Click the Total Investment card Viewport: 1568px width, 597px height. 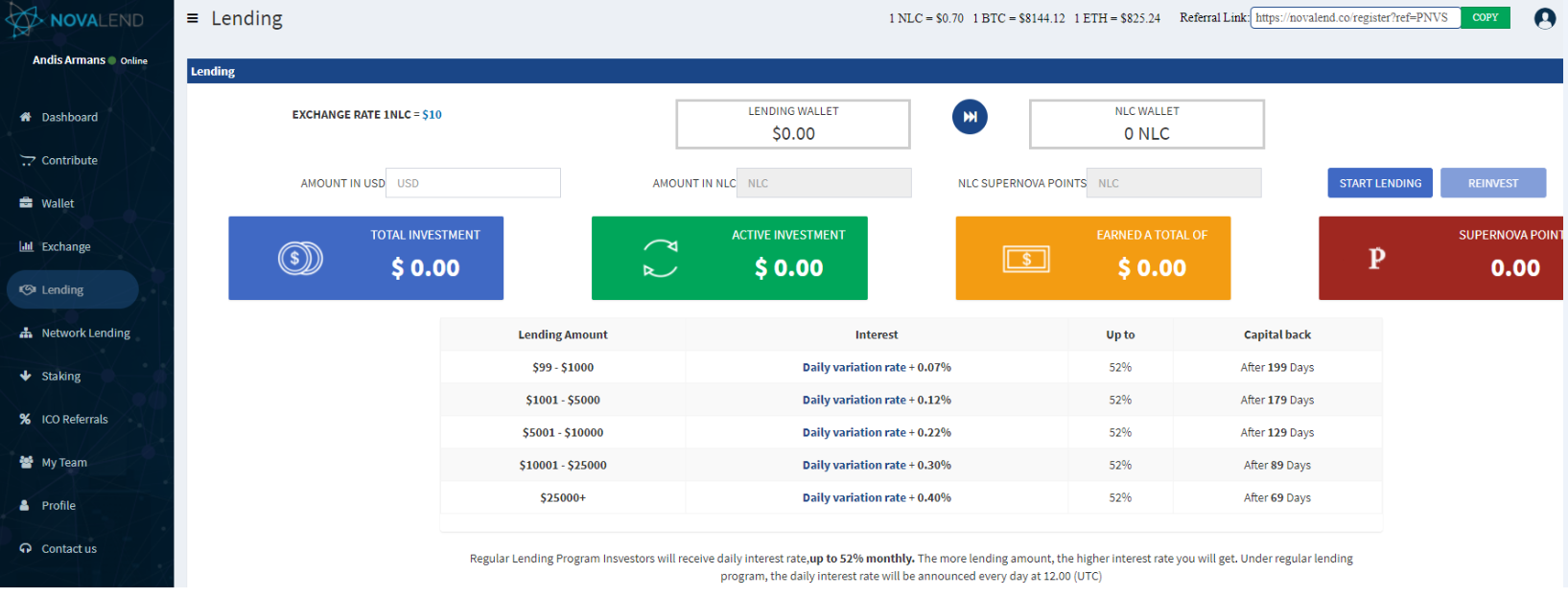[x=365, y=258]
